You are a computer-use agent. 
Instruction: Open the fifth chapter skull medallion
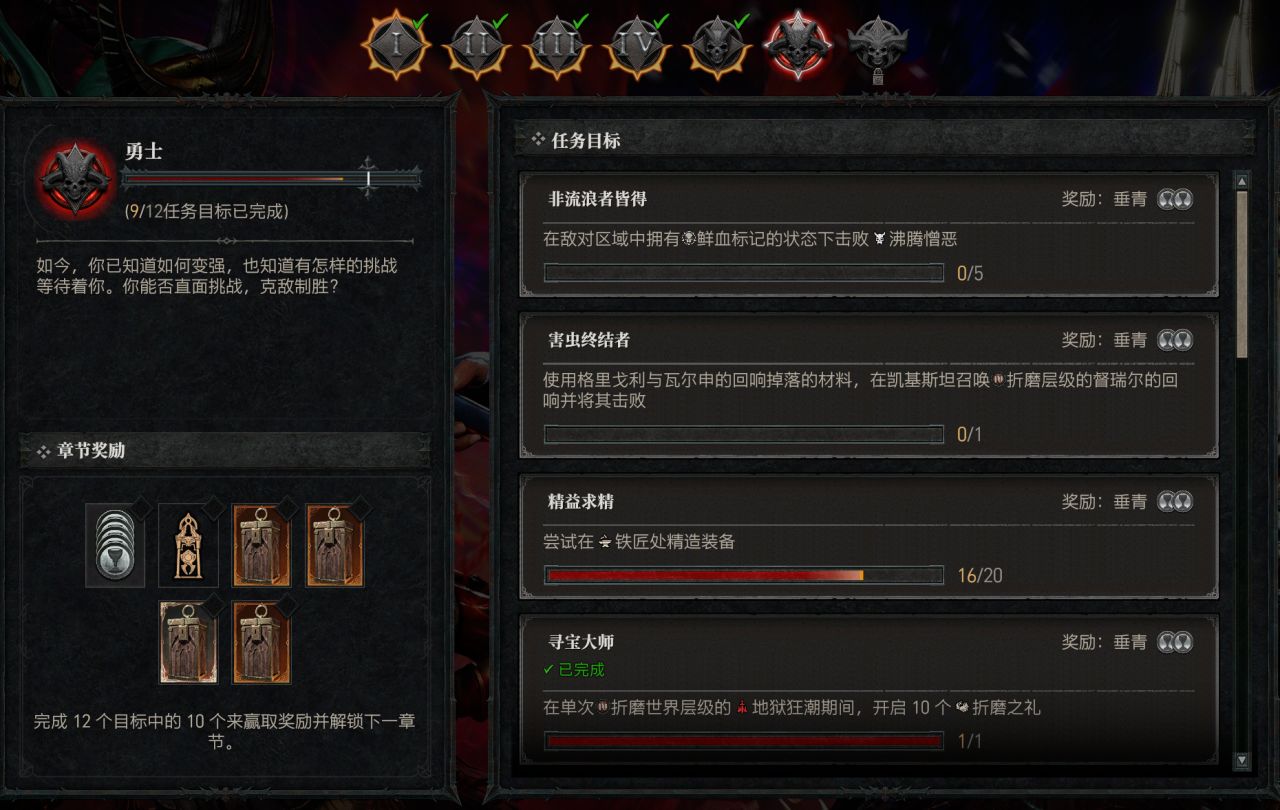(x=717, y=45)
